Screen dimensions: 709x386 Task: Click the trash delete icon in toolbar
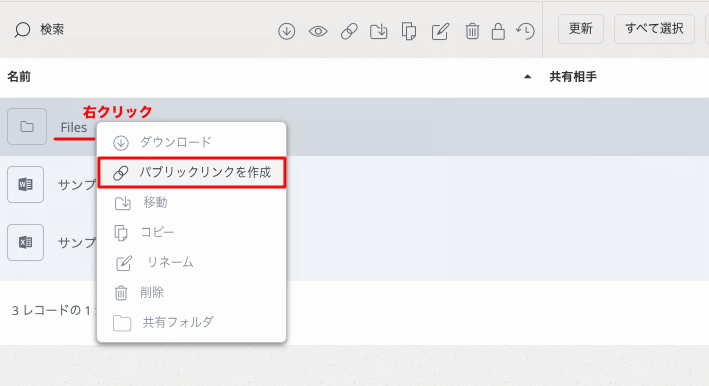(472, 31)
